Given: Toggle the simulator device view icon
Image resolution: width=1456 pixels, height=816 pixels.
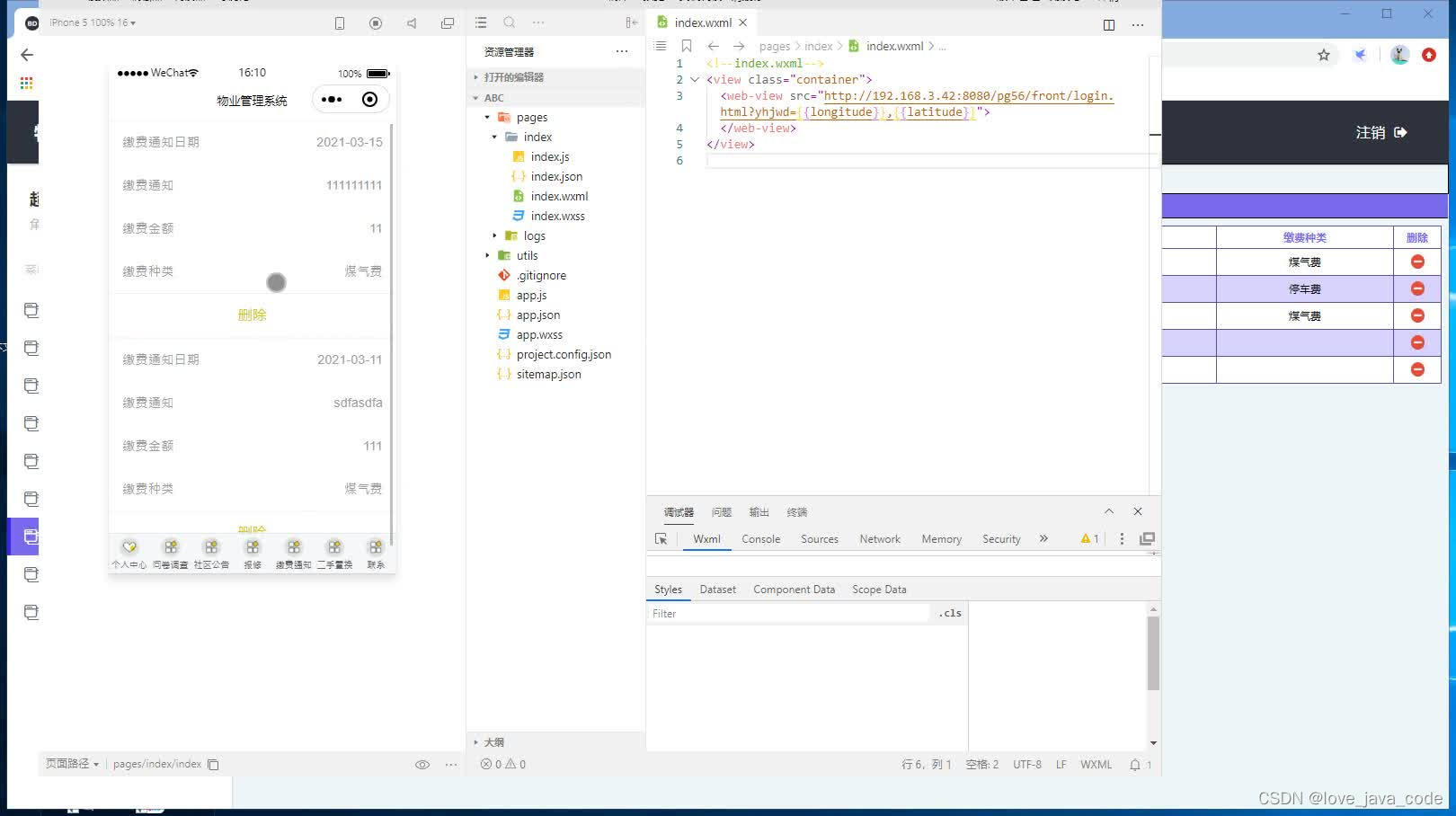Looking at the screenshot, I should [340, 23].
